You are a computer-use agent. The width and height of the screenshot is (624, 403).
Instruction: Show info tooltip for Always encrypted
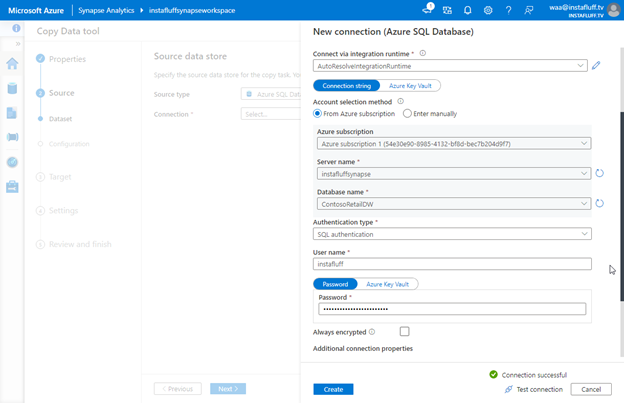point(372,332)
